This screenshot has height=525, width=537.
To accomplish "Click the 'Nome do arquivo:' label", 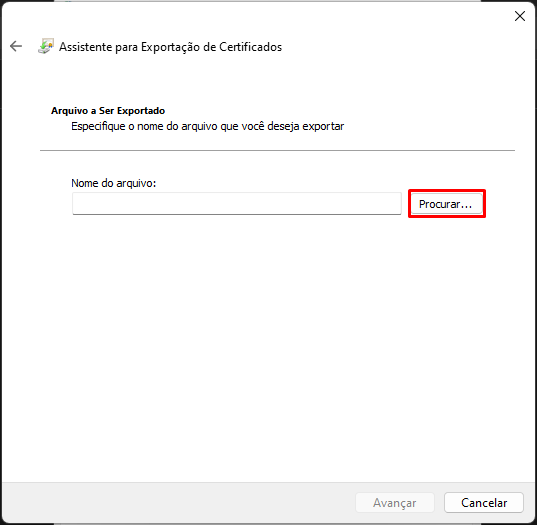I will click(x=113, y=183).
